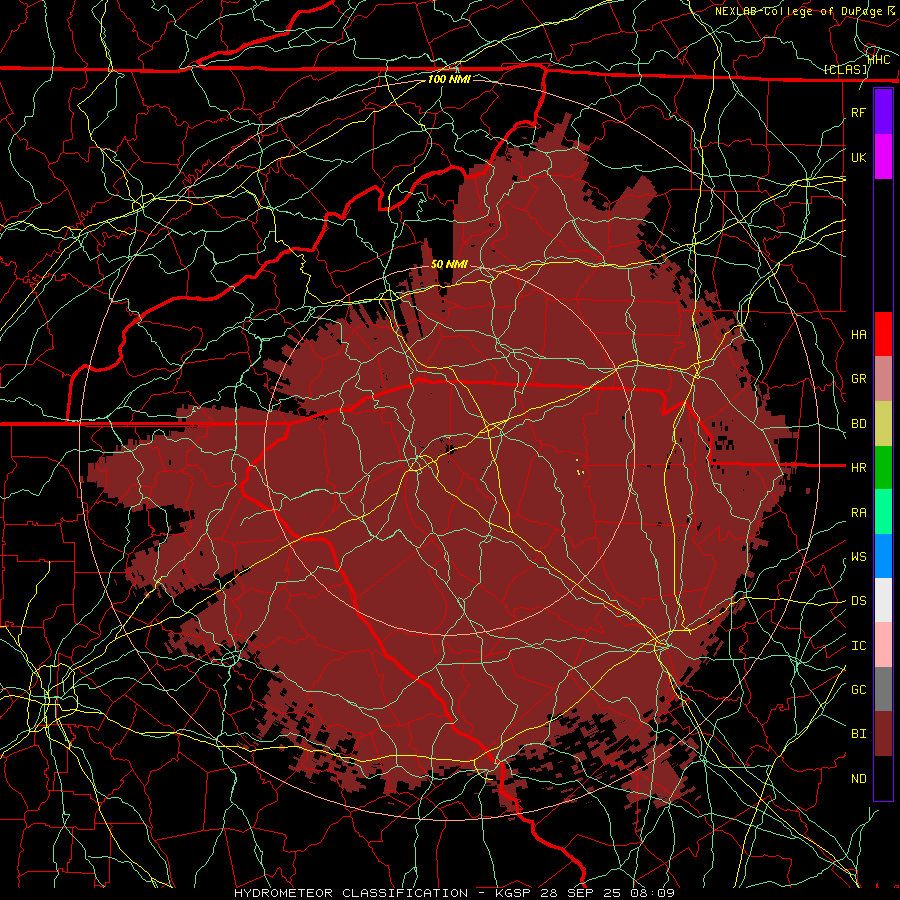Click the UK magenta legend swatch

click(x=883, y=157)
